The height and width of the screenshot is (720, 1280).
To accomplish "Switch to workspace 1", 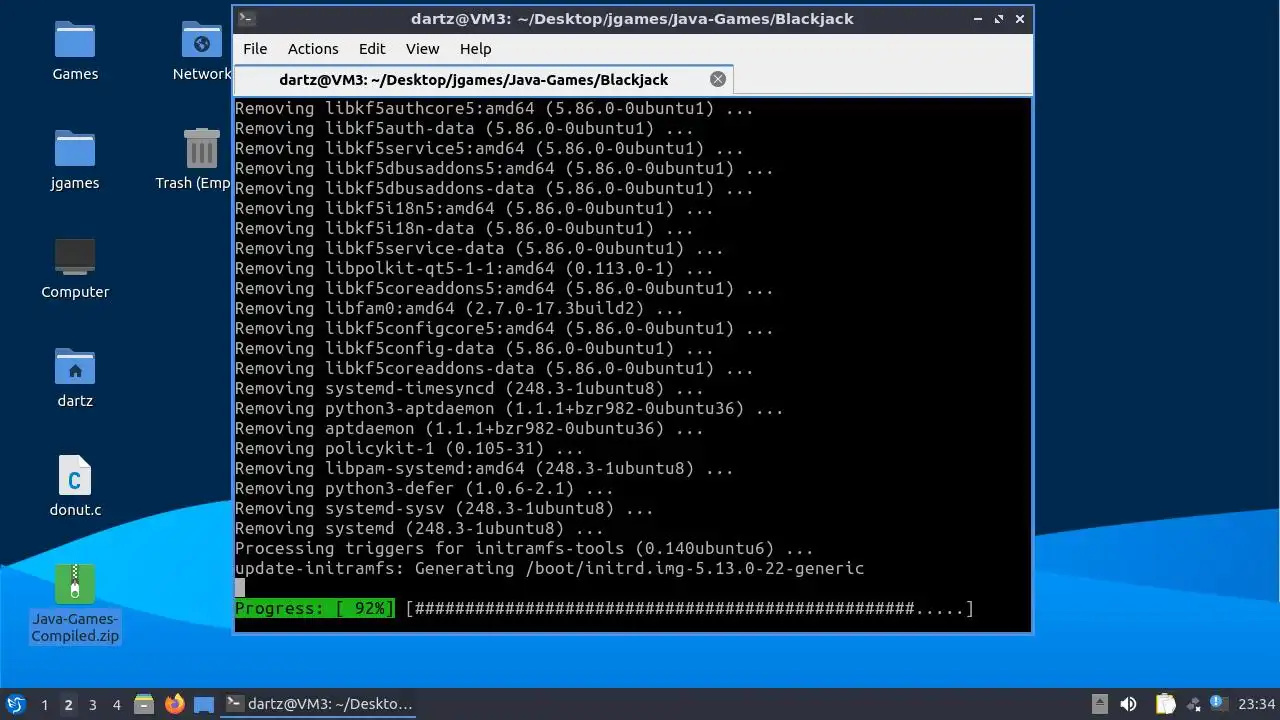I will (x=44, y=705).
